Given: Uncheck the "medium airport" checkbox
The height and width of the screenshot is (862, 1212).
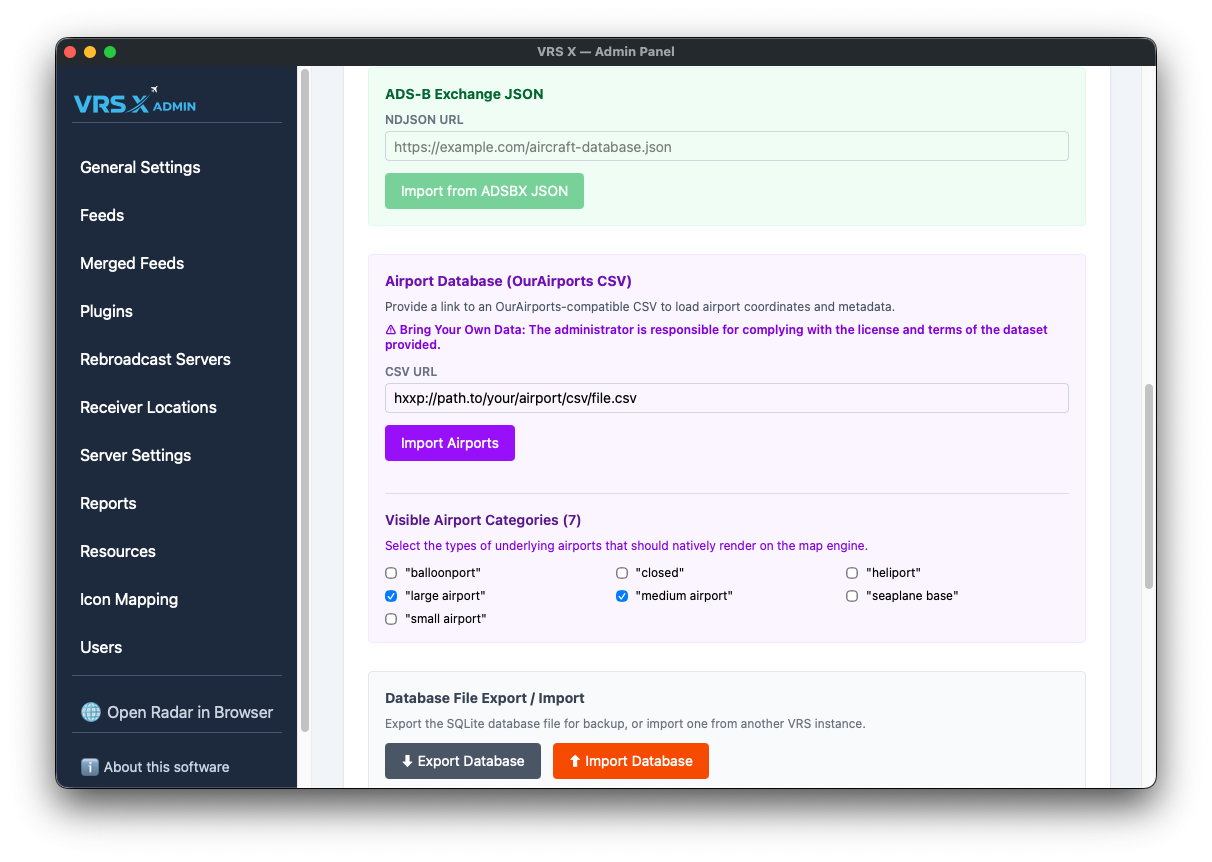Looking at the screenshot, I should [622, 596].
